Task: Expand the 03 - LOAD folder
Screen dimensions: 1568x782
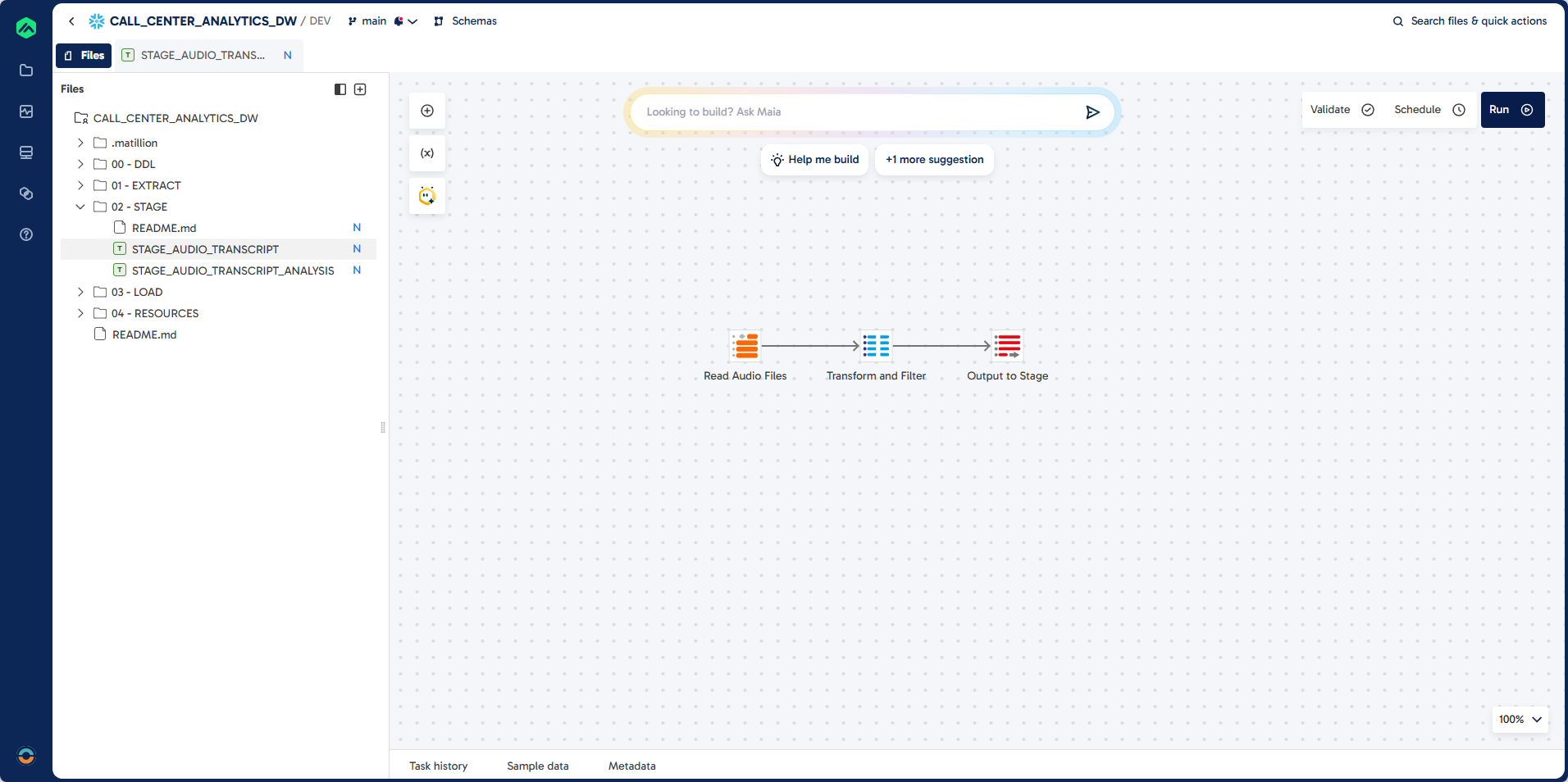Action: tap(80, 292)
